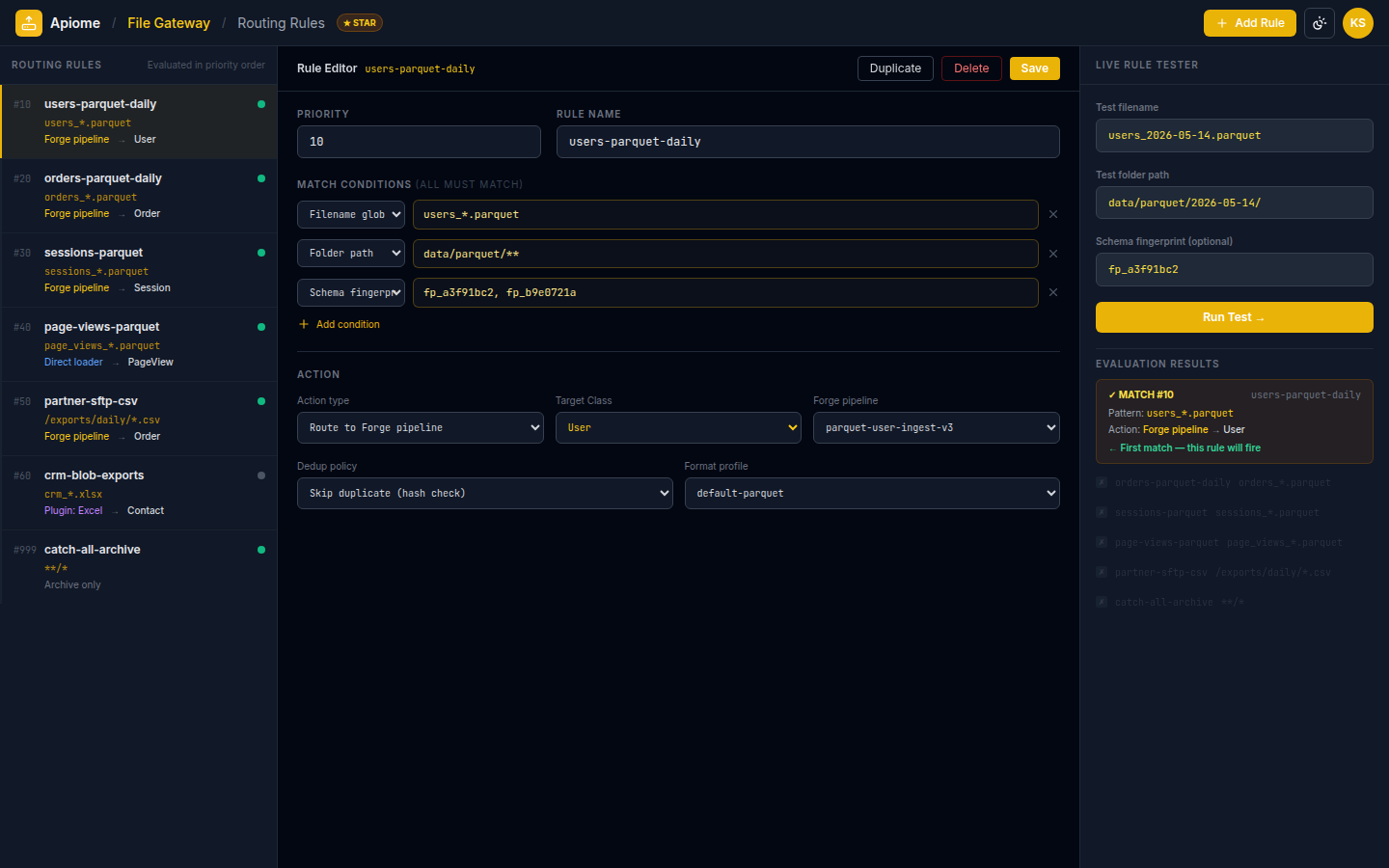Open the Format profile dropdown
This screenshot has height=868, width=1389.
point(872,493)
